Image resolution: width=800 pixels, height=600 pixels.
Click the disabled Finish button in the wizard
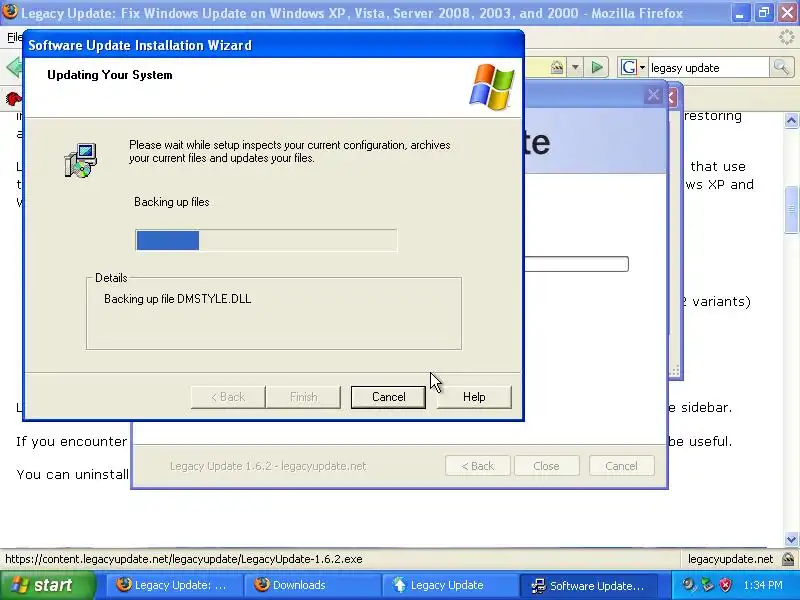(304, 397)
